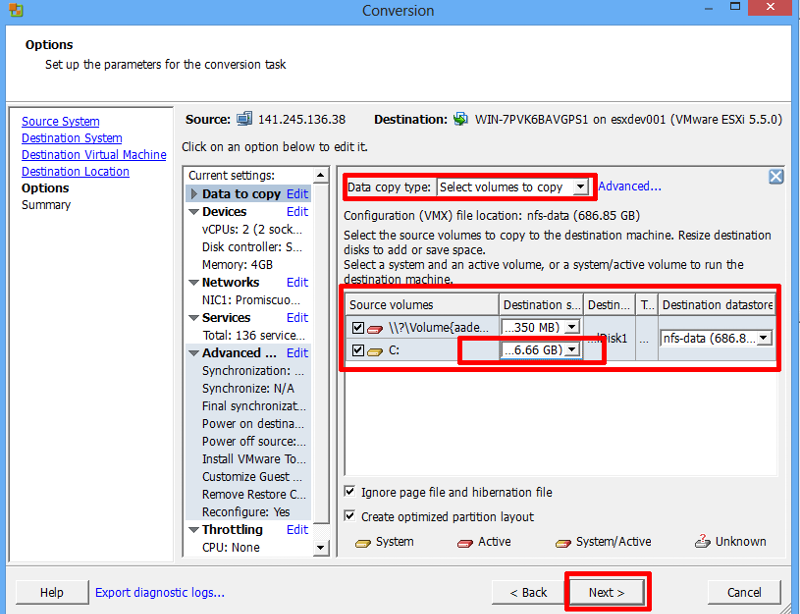The image size is (800, 614).
Task: Open the nfs-data destination datastore dropdown
Action: pos(764,337)
